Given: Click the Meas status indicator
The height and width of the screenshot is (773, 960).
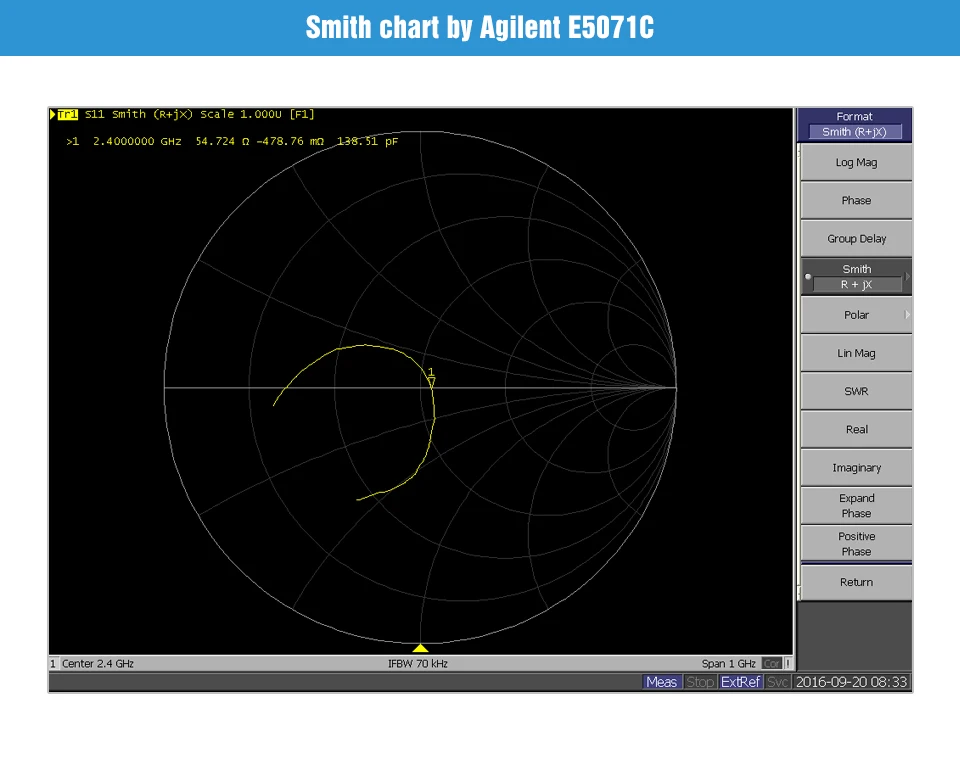Looking at the screenshot, I should coord(661,682).
